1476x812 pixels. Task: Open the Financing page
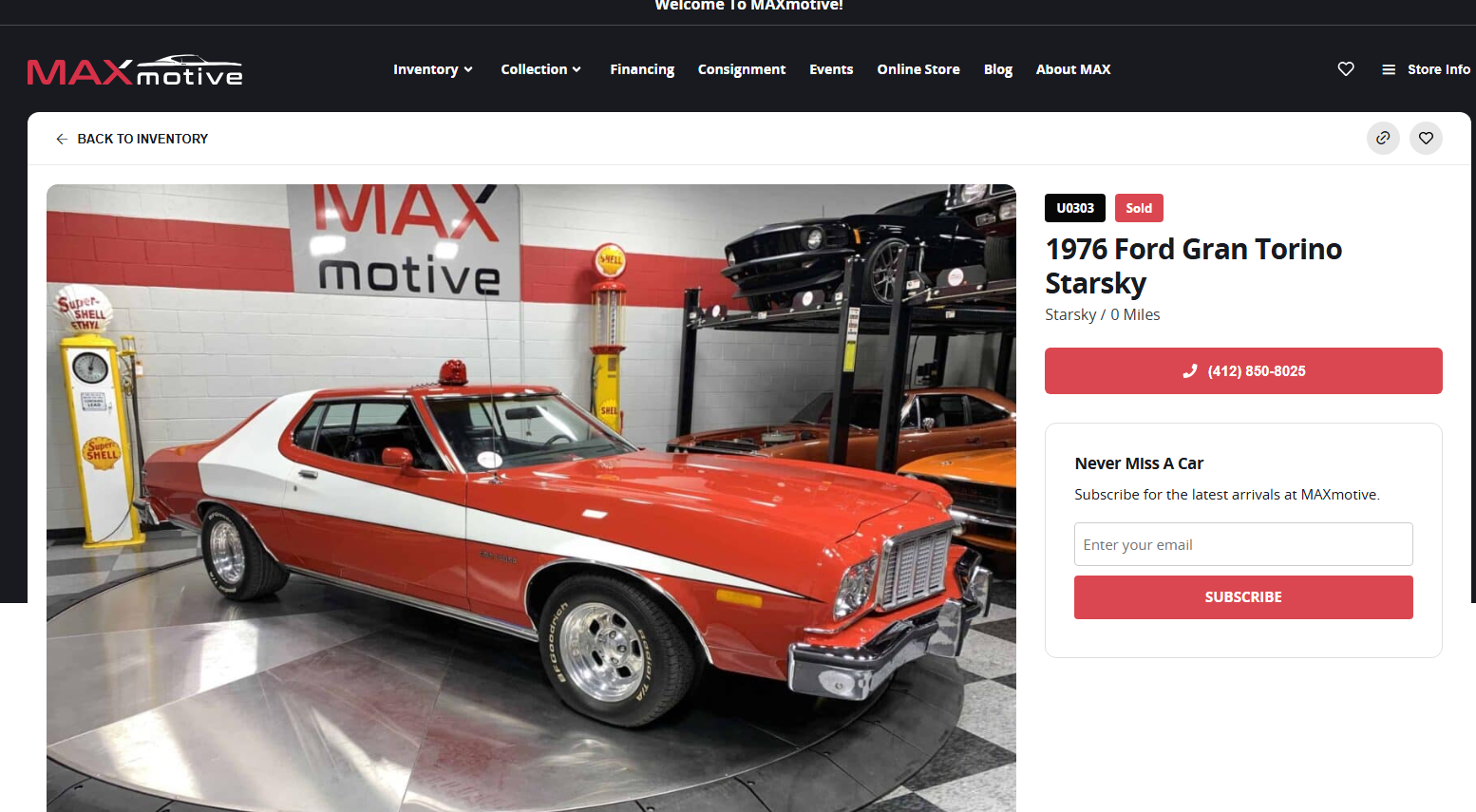pos(642,69)
